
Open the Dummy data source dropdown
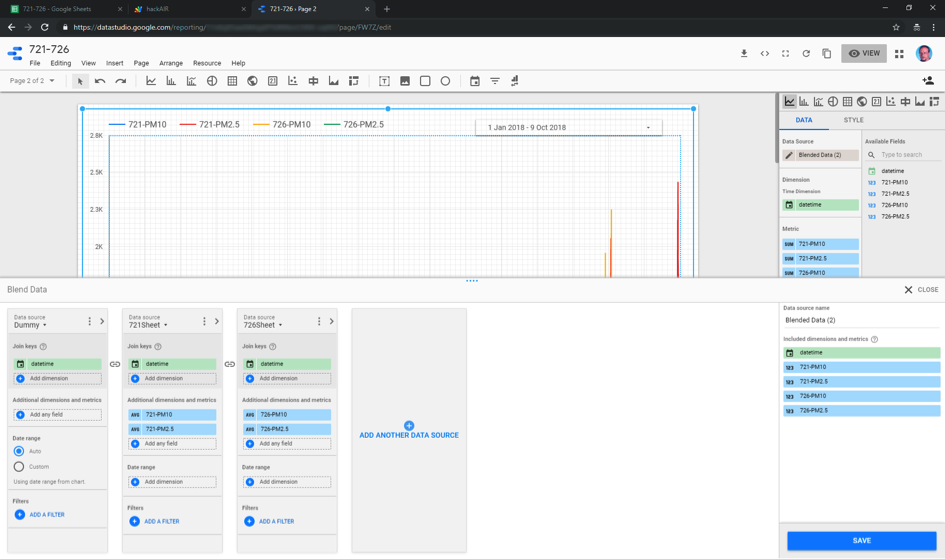pyautogui.click(x=30, y=325)
